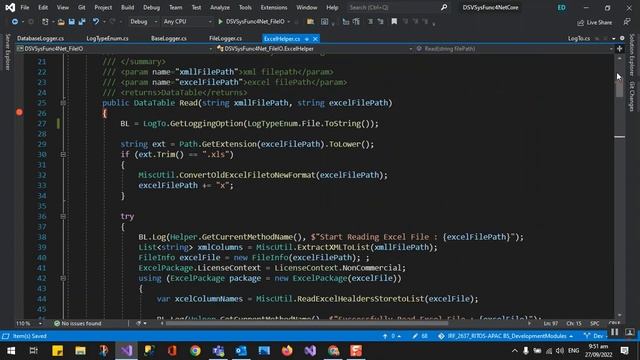
Task: Open Microsoft Teams from the taskbar
Action: coord(218,351)
